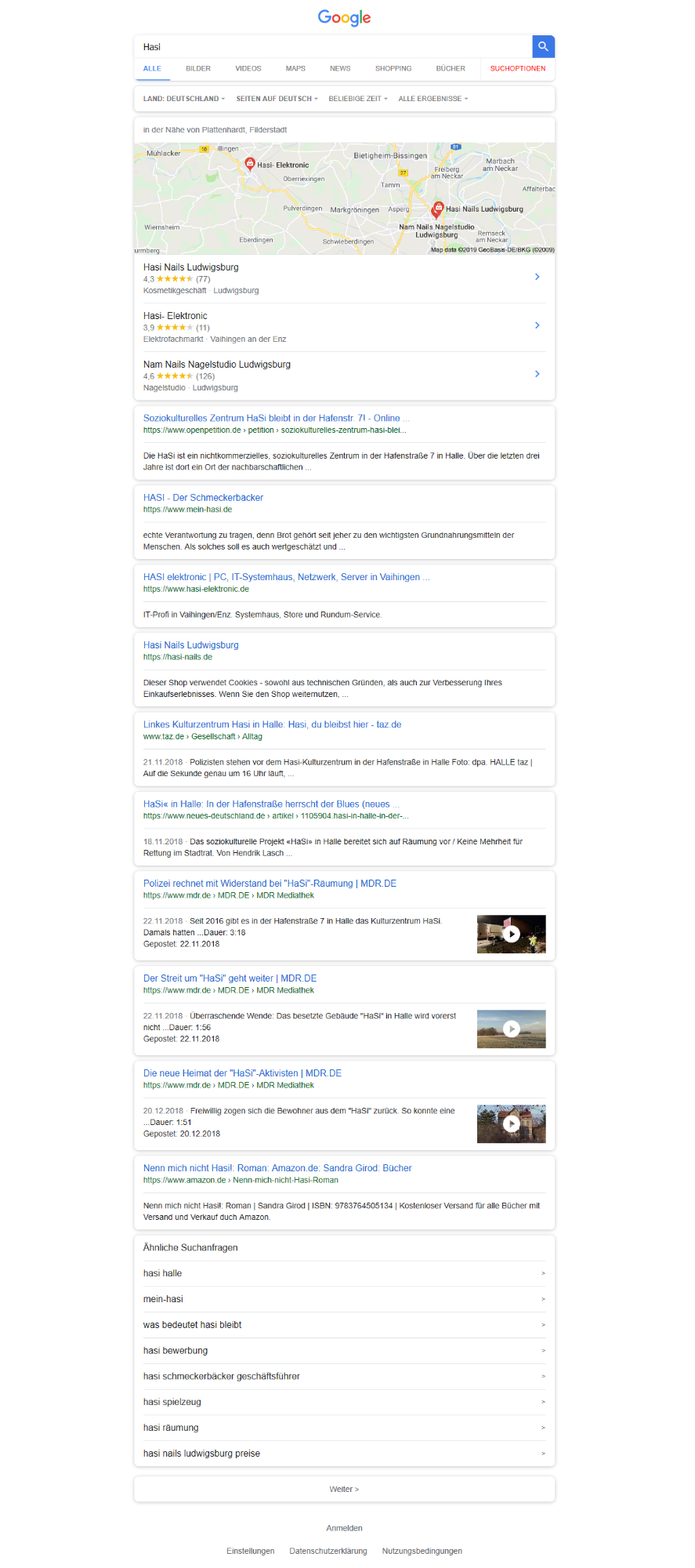Click arrow beside 'hasi bewerbung'
The height and width of the screenshot is (1568, 695).
(543, 1351)
